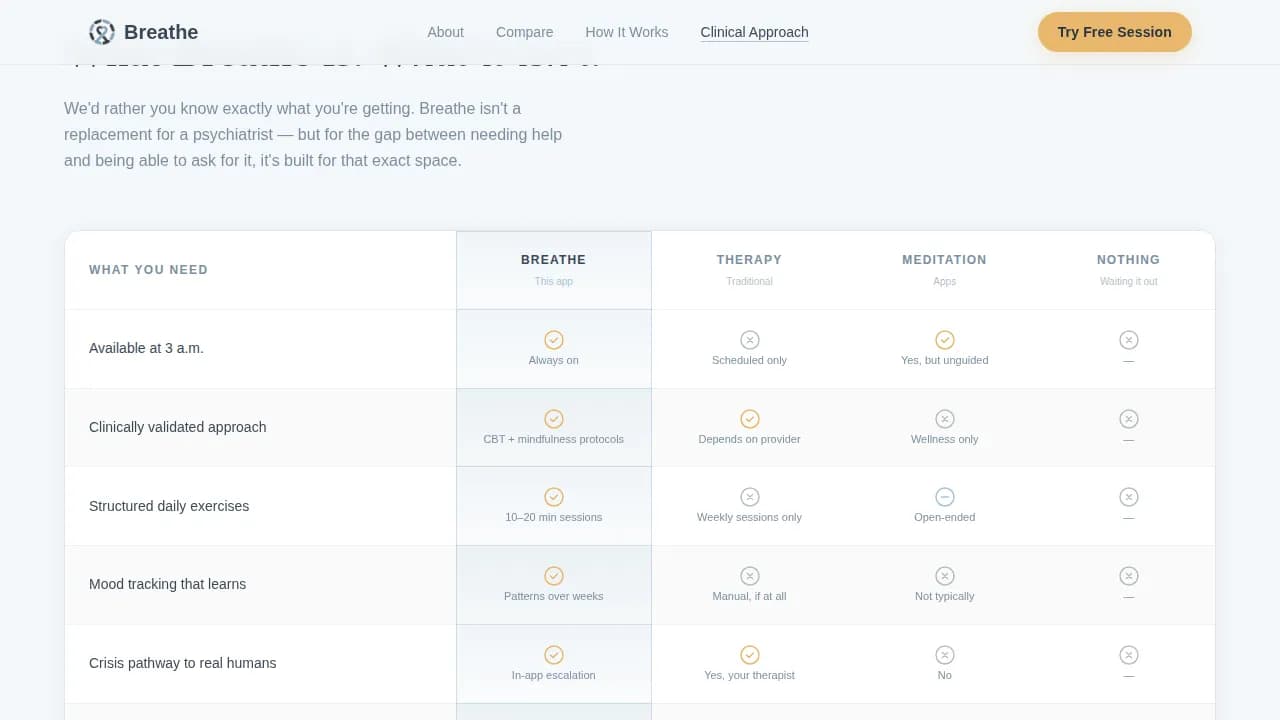Go to the Compare nav link
The height and width of the screenshot is (720, 1280).
(x=524, y=32)
